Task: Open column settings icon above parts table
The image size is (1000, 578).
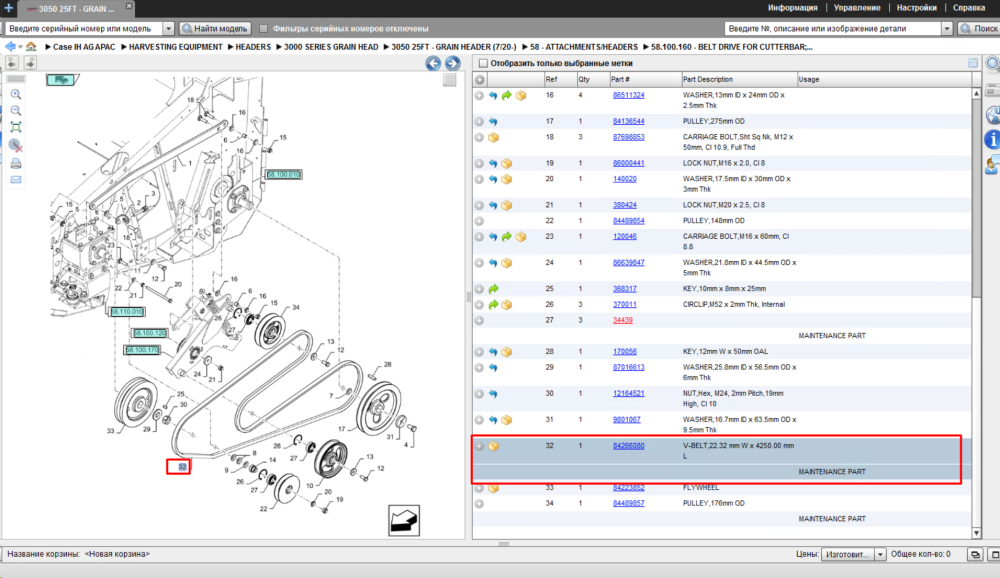Action: click(x=973, y=63)
